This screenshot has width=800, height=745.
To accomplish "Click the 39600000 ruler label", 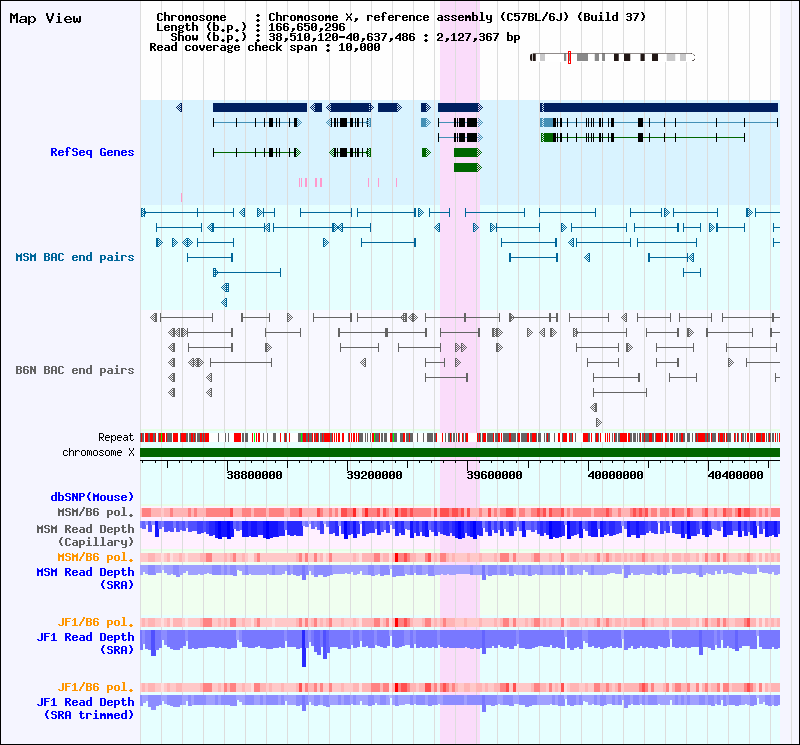I will pyautogui.click(x=494, y=475).
